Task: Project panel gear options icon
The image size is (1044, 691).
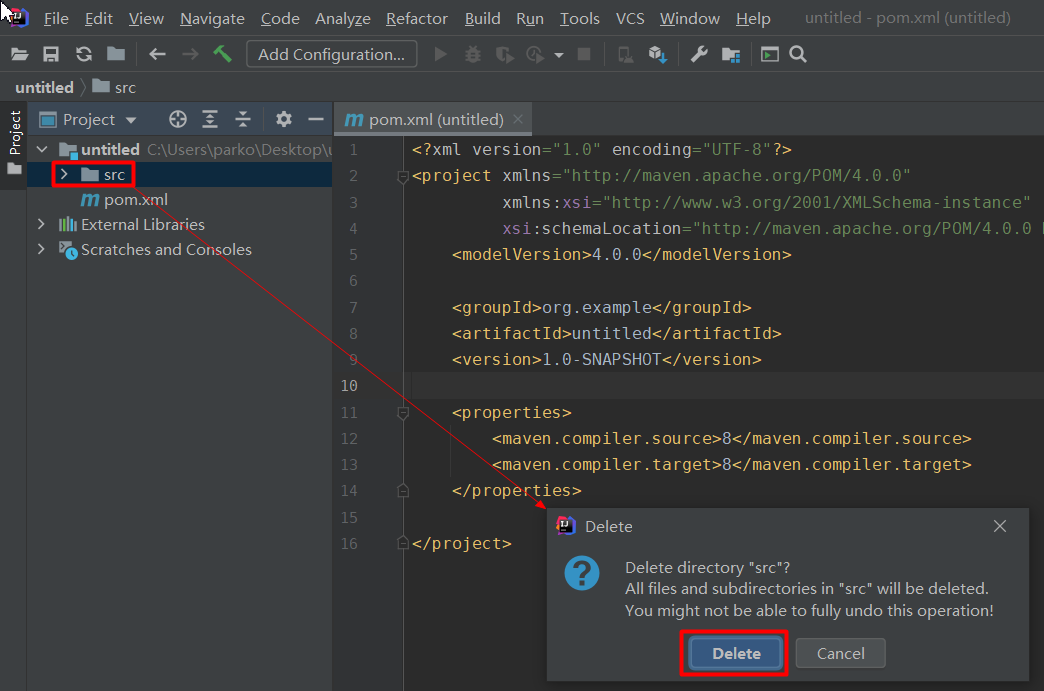Action: click(284, 119)
